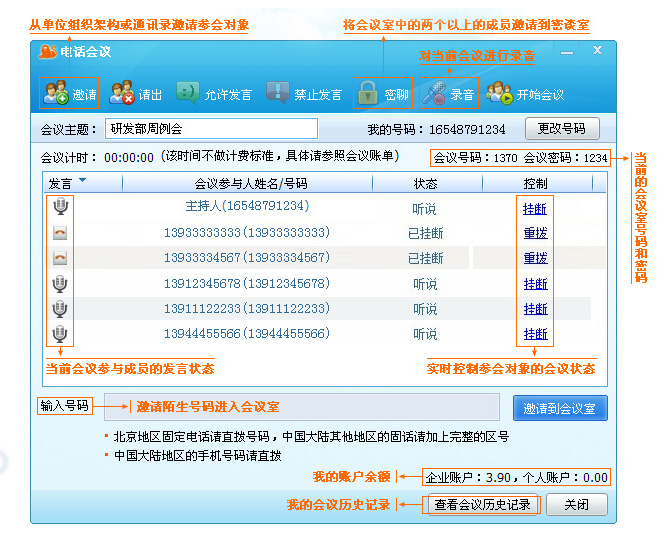Click 开始会议 to start the conference
Viewport: 665px width, 538px height.
(x=498, y=94)
